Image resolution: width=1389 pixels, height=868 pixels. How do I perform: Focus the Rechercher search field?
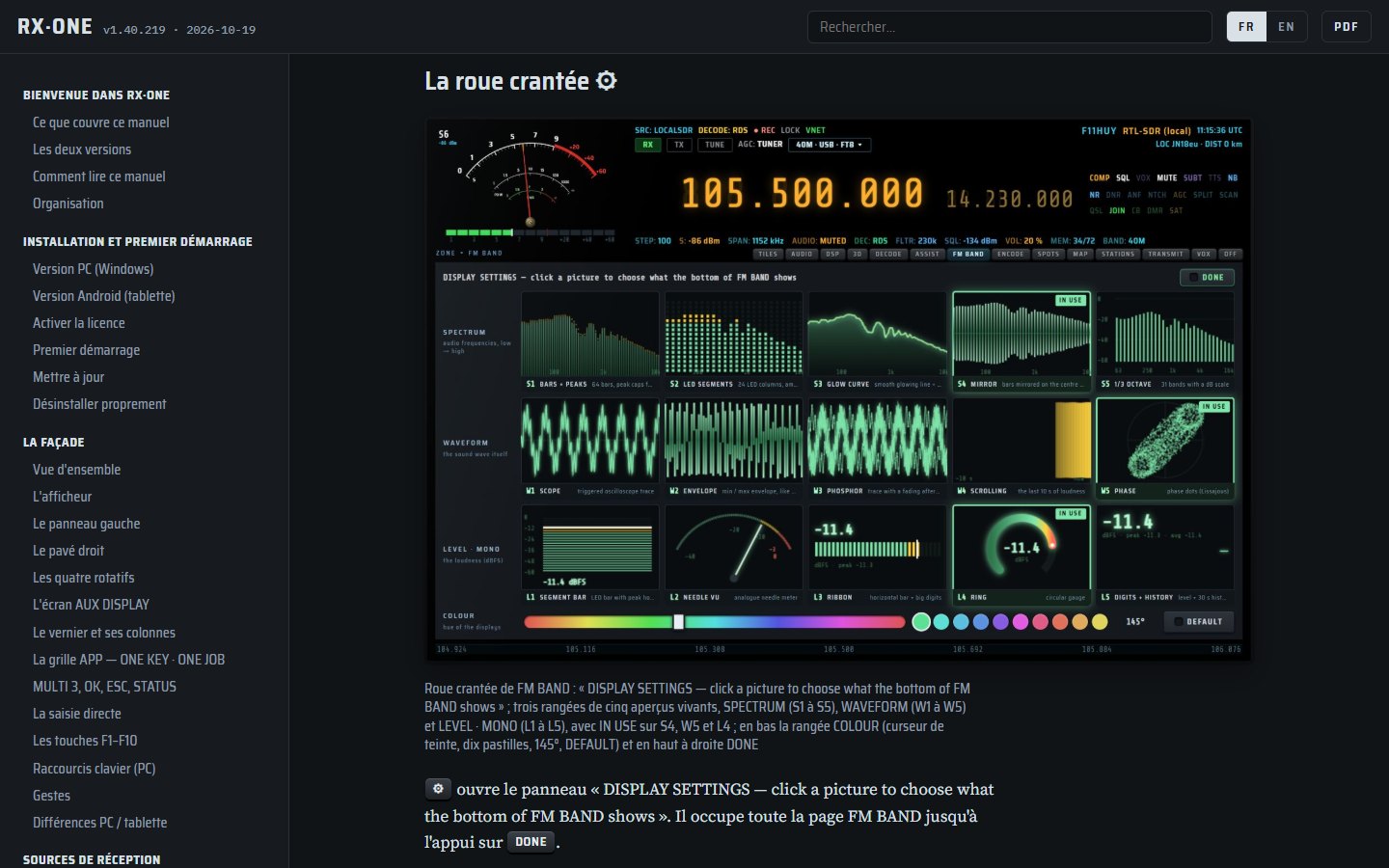1009,27
